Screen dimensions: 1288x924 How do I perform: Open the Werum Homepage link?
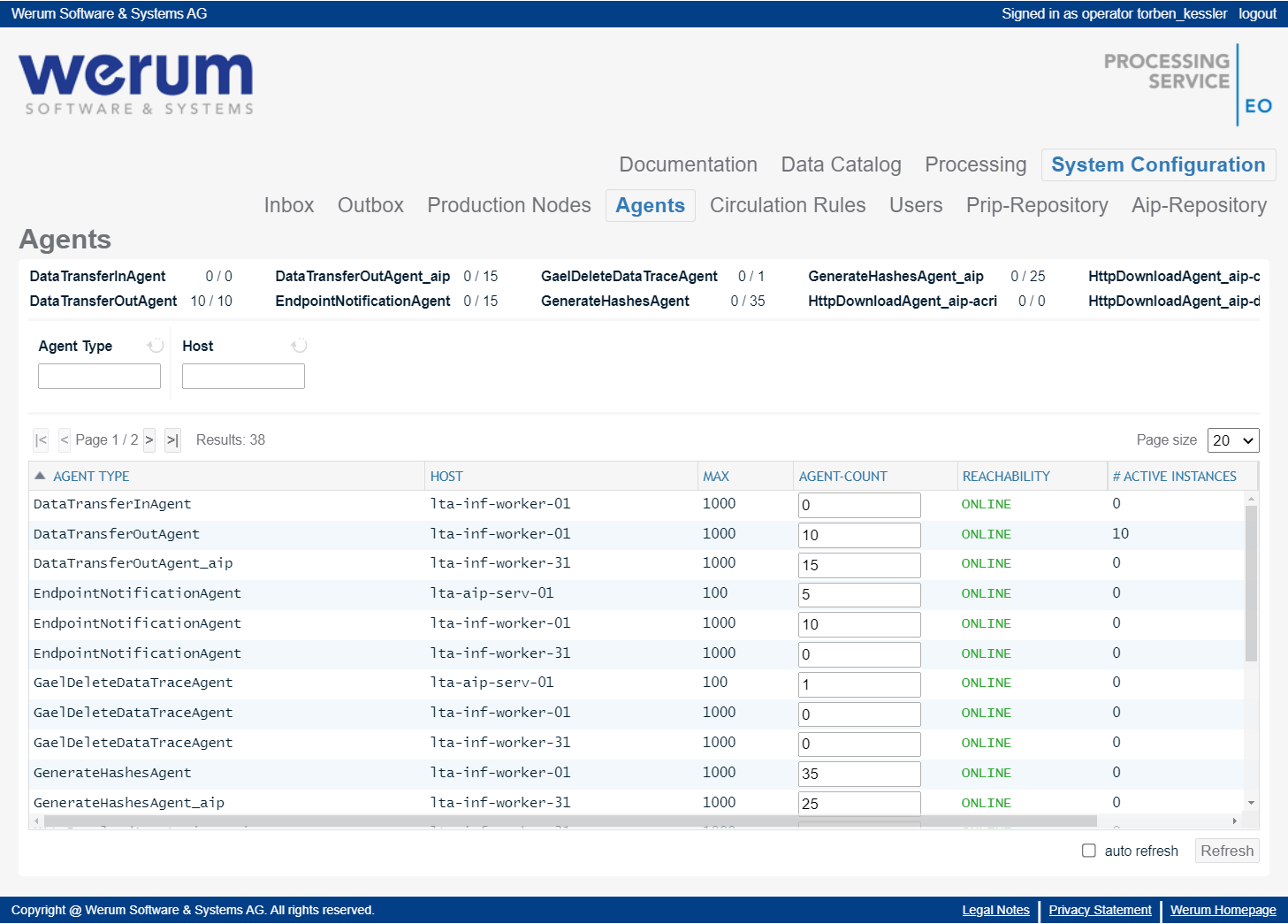pyautogui.click(x=1223, y=910)
